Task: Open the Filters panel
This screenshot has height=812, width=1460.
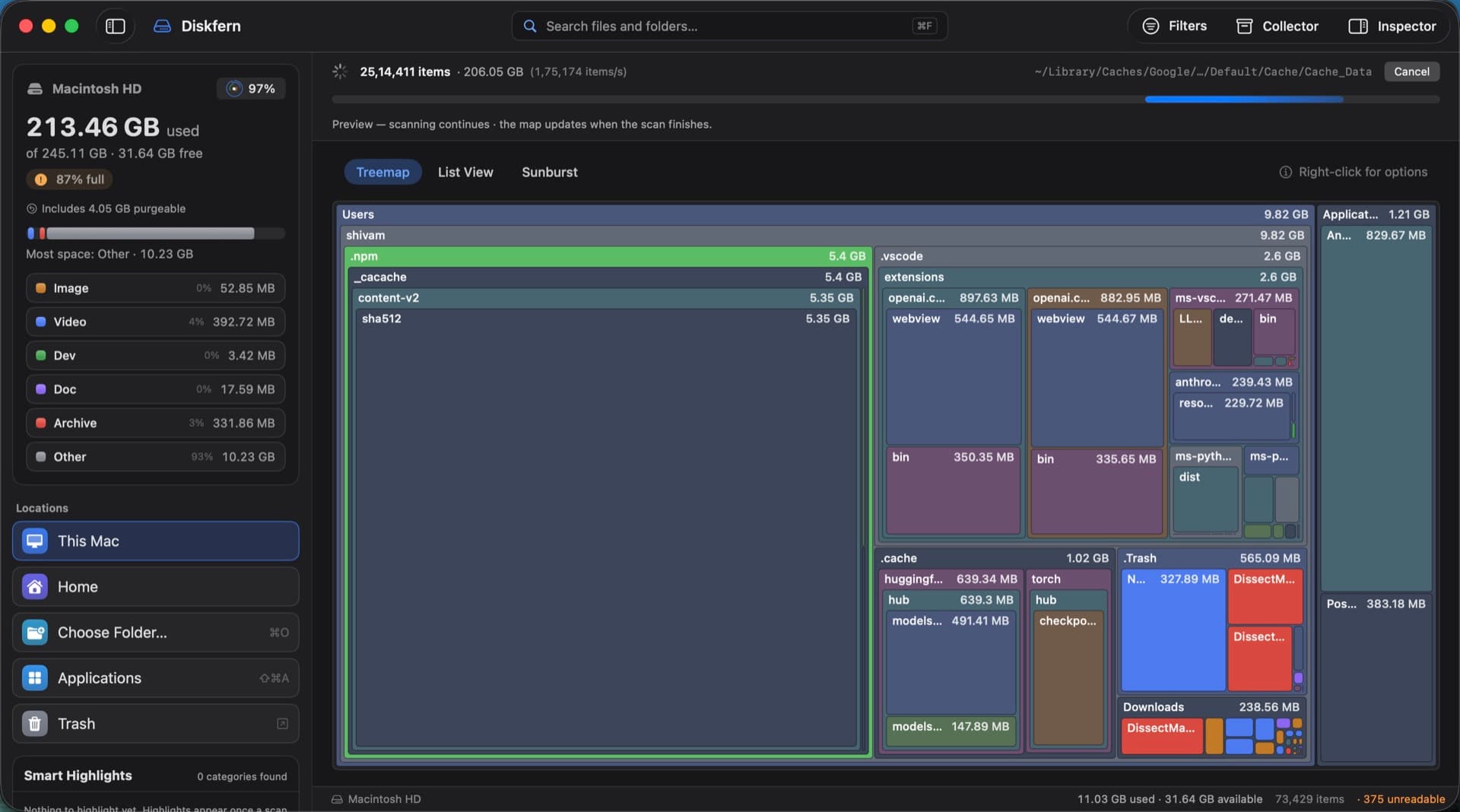Action: (x=1175, y=26)
